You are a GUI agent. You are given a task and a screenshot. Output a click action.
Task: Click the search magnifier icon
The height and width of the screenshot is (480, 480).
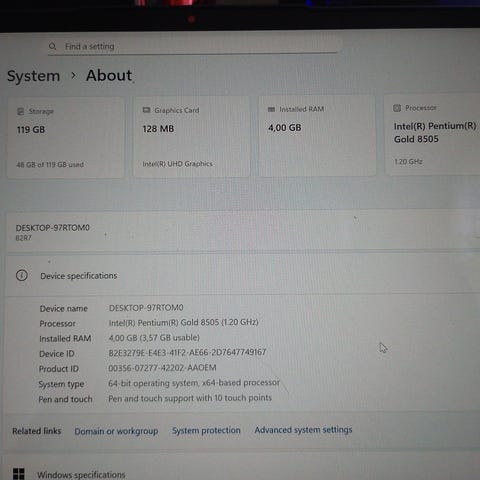click(53, 46)
